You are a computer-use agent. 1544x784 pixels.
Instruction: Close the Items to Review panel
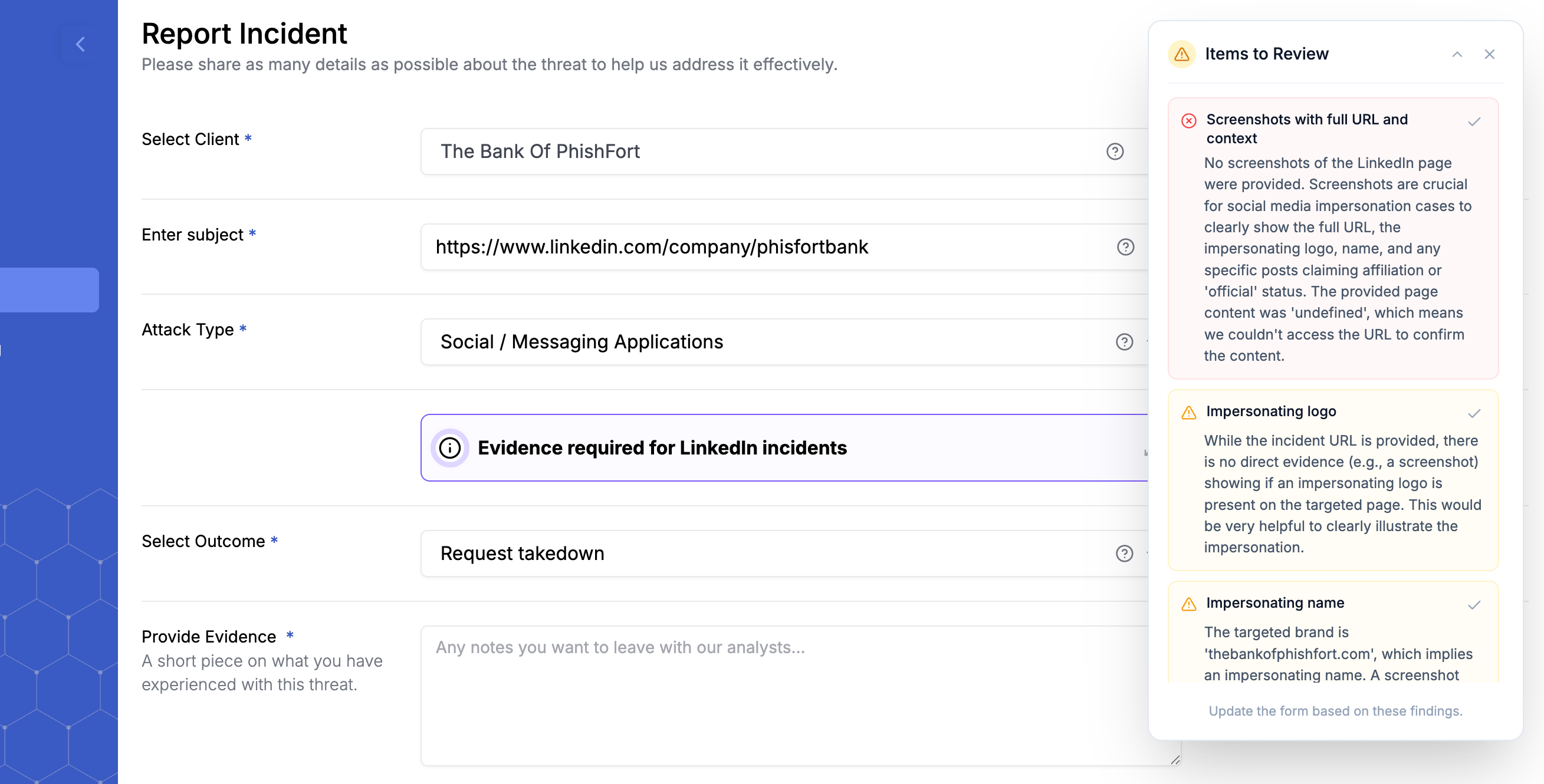[x=1490, y=54]
